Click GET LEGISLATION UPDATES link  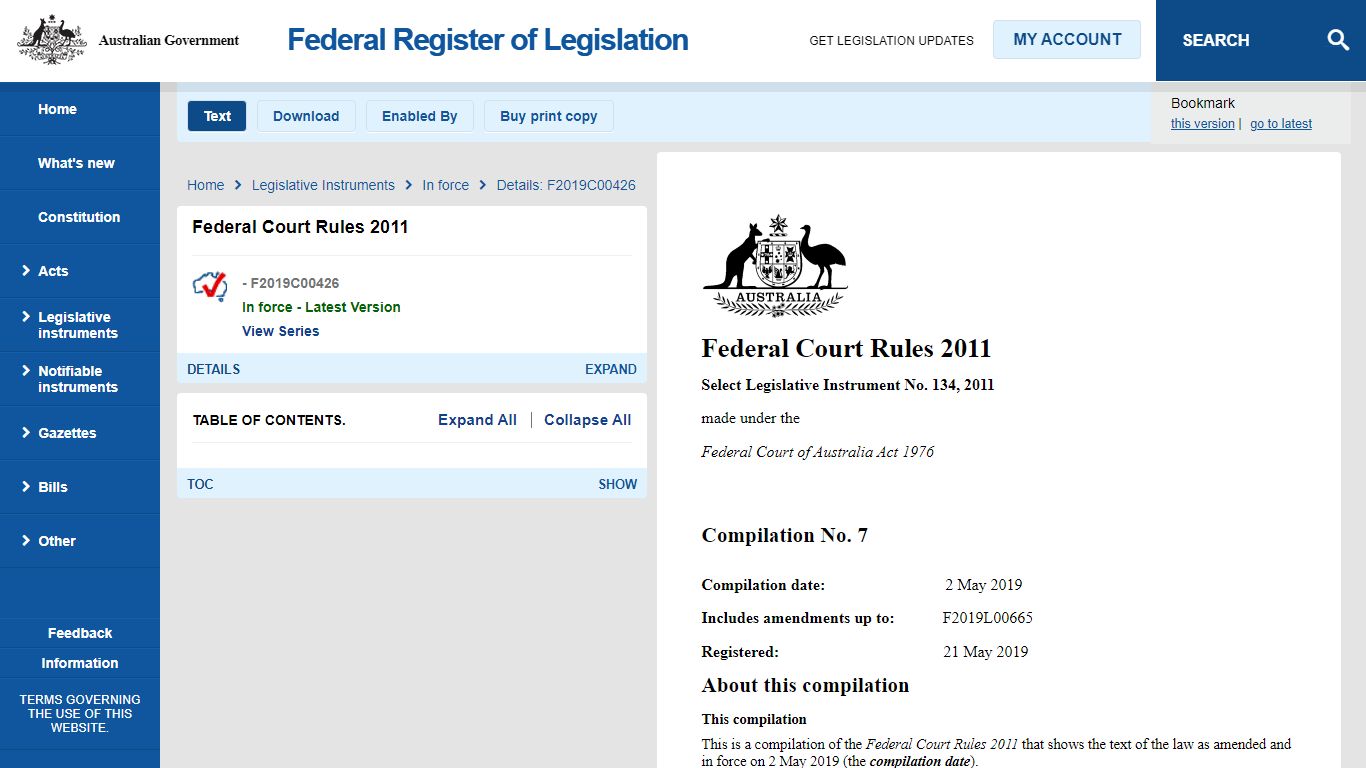(891, 41)
